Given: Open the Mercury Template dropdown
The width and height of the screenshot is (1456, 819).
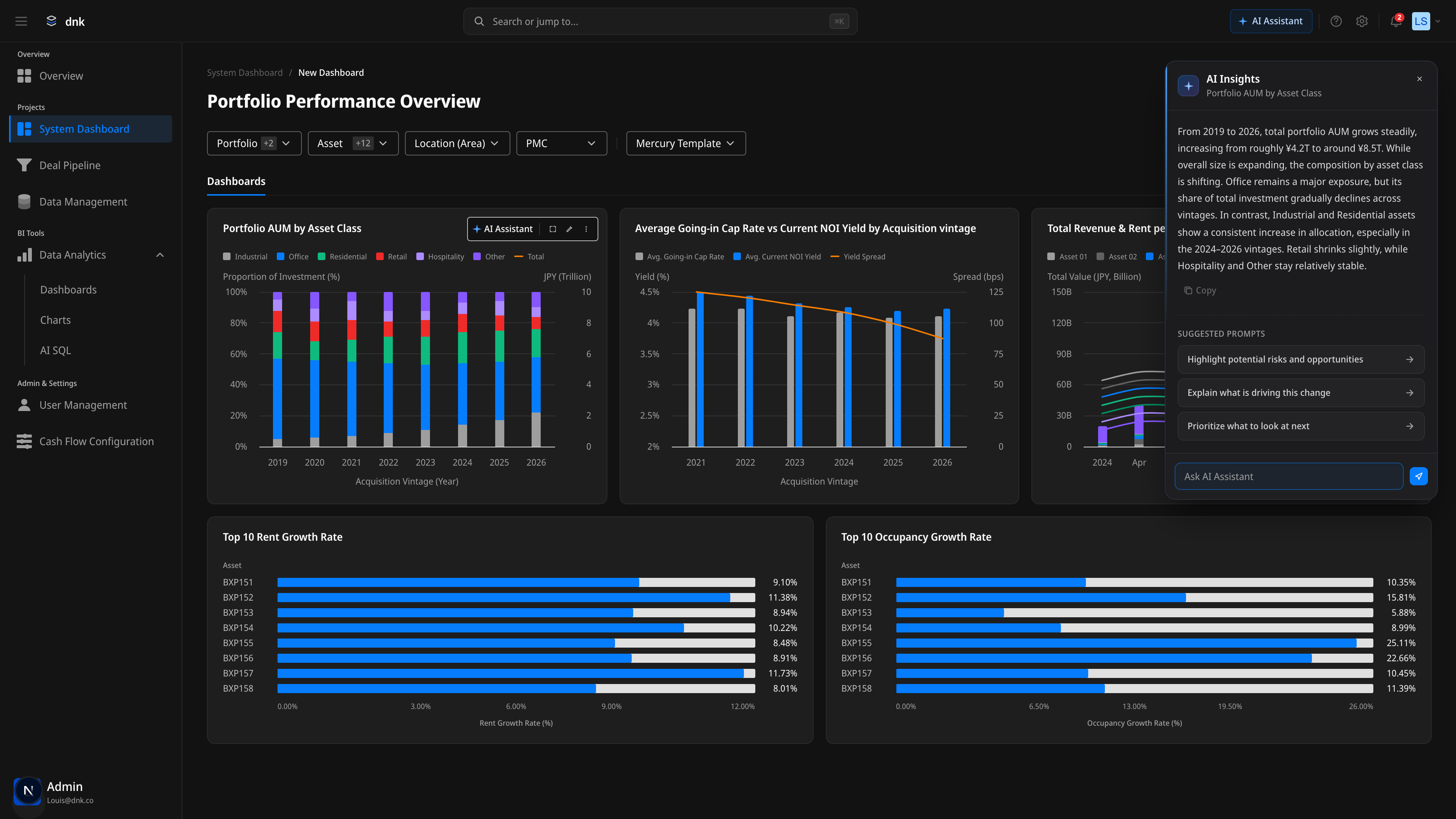Looking at the screenshot, I should 685,144.
